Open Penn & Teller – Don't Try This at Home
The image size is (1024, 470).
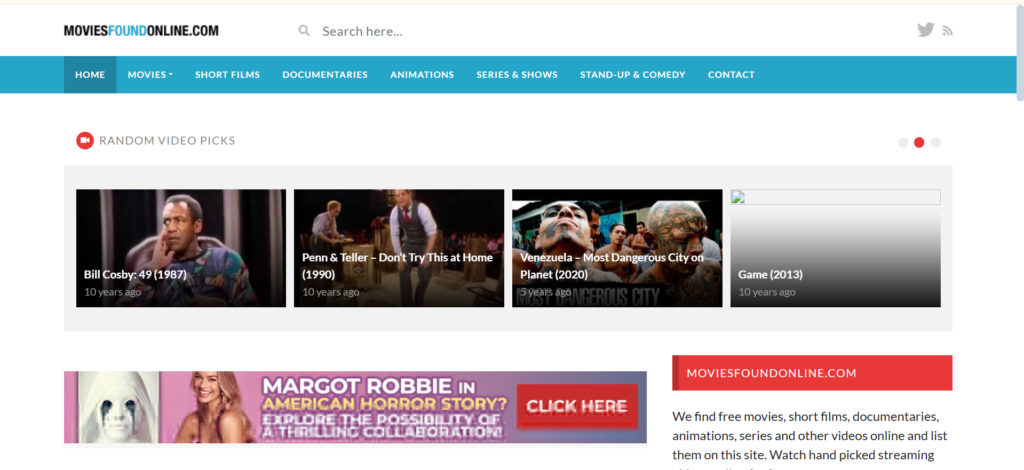[397, 266]
